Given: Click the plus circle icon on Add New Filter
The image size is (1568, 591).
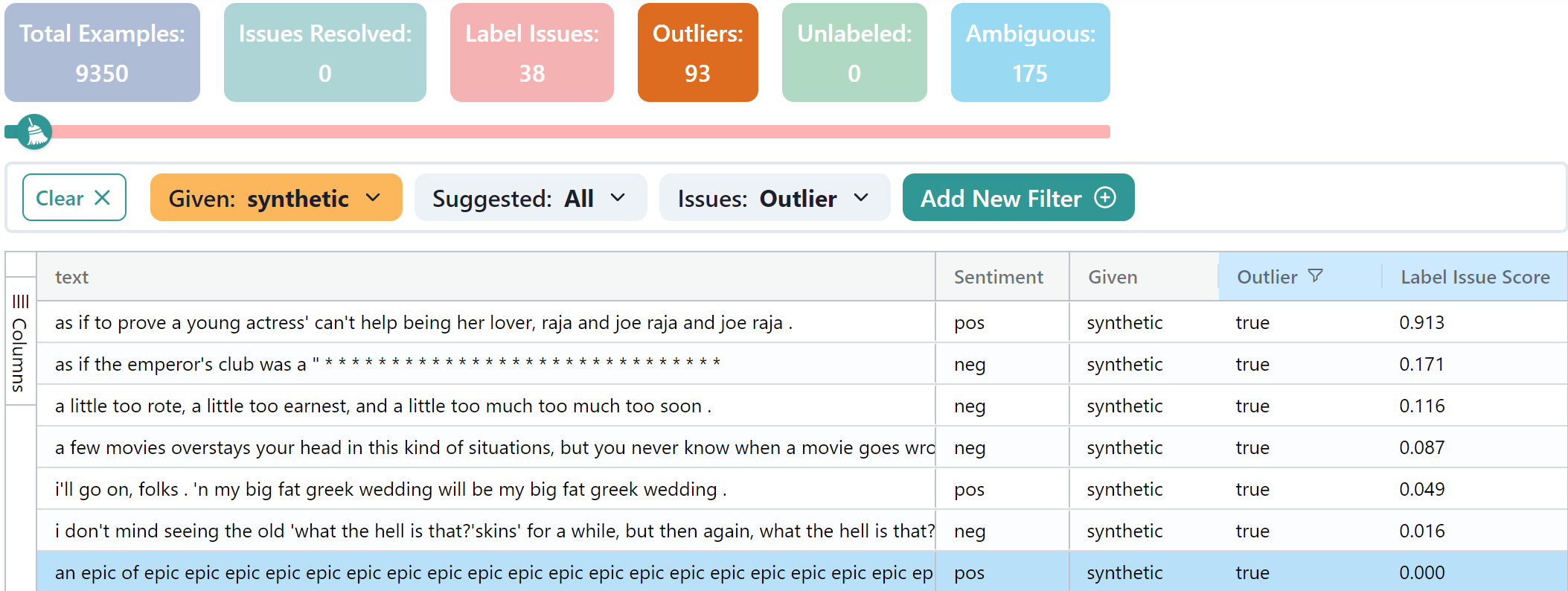Looking at the screenshot, I should 1104,198.
